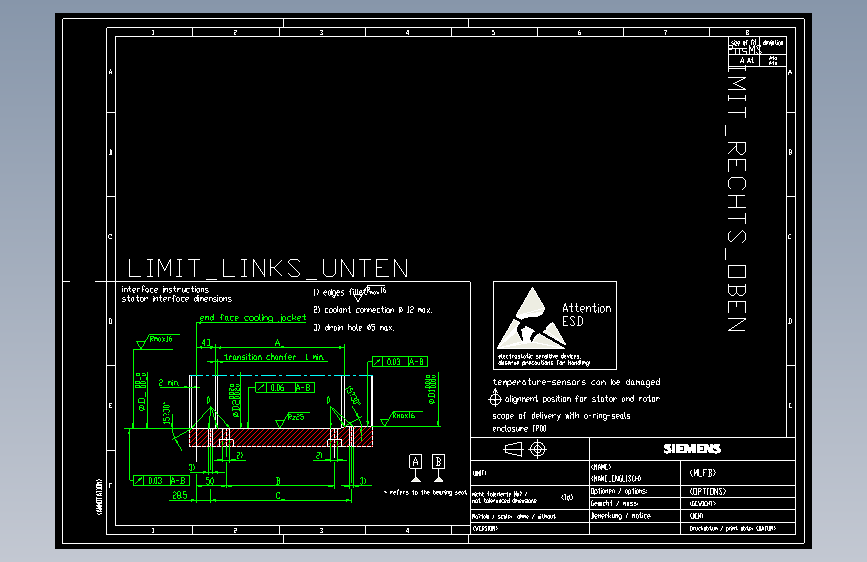Click the 'transition chamfer 1 min.' label

[274, 357]
